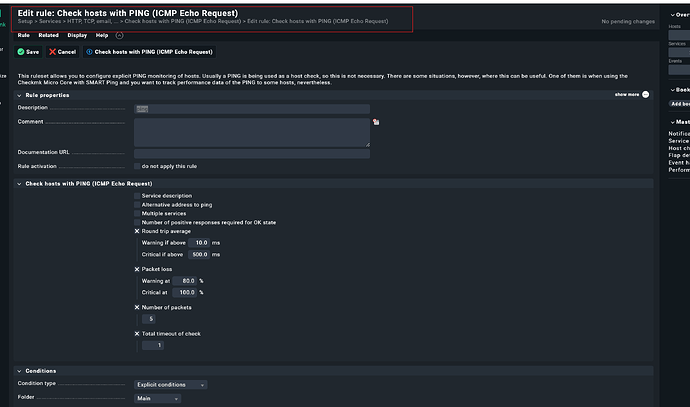Click the red X Cancel icon
The height and width of the screenshot is (407, 690).
point(52,52)
